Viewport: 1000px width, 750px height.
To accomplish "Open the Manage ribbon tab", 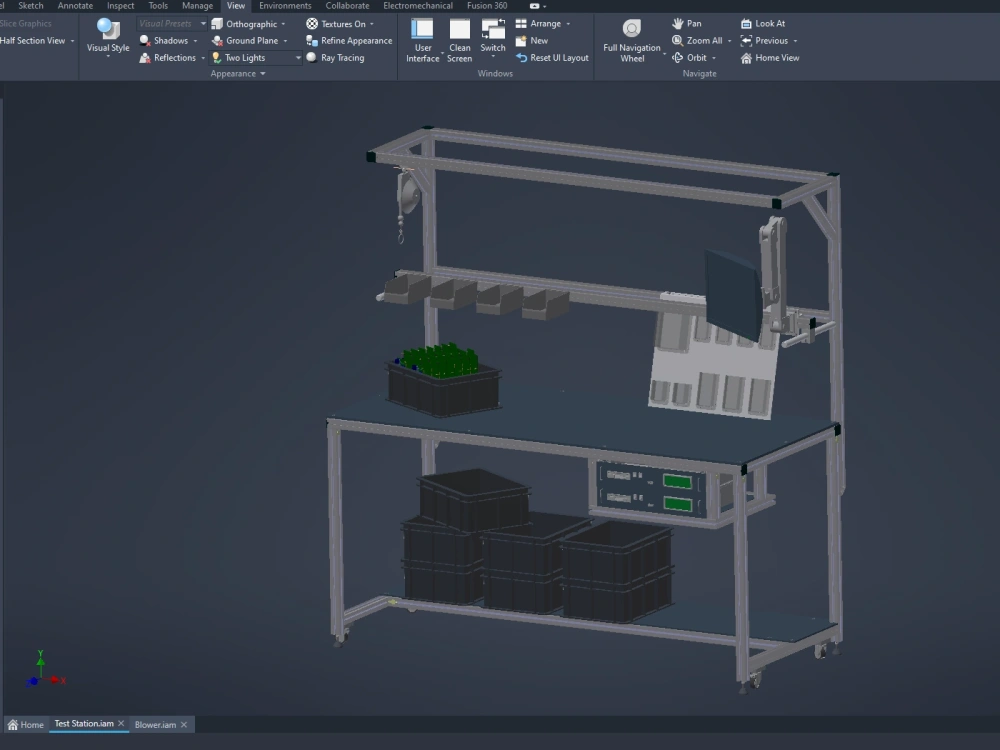I will pyautogui.click(x=198, y=6).
